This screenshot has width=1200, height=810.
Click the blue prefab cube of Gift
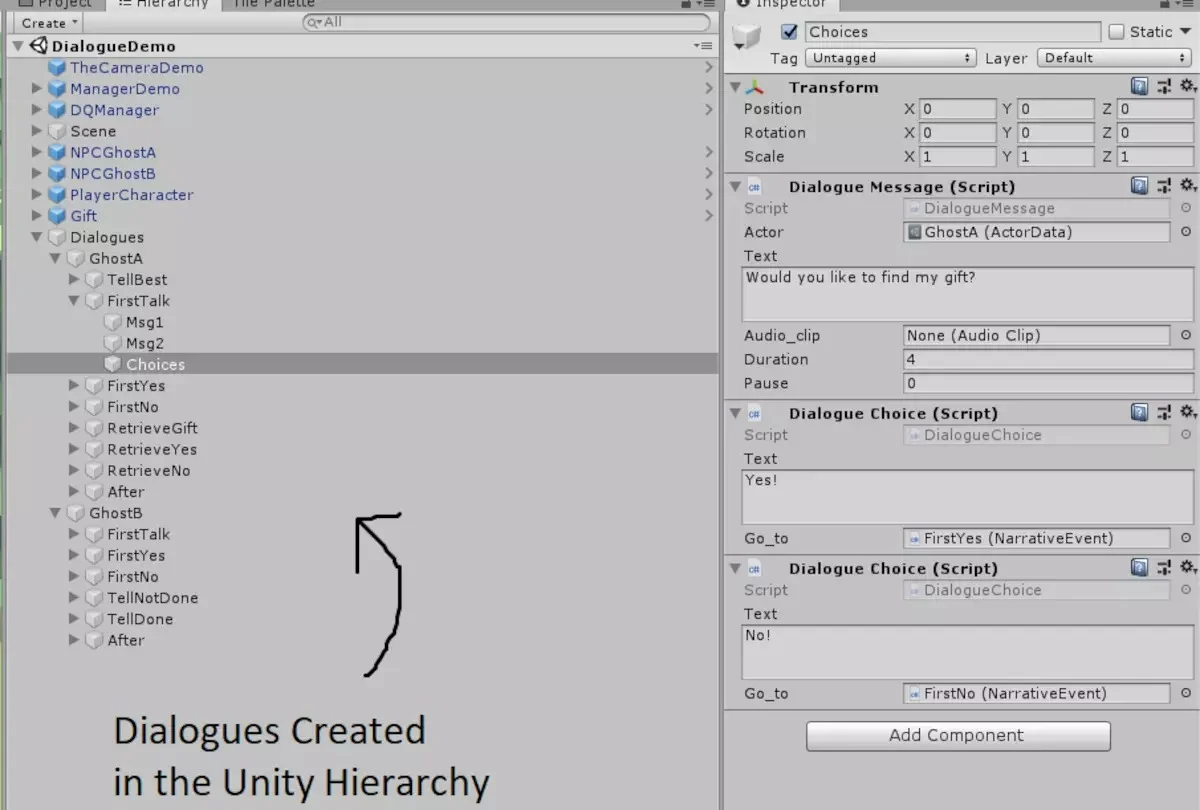tap(57, 216)
